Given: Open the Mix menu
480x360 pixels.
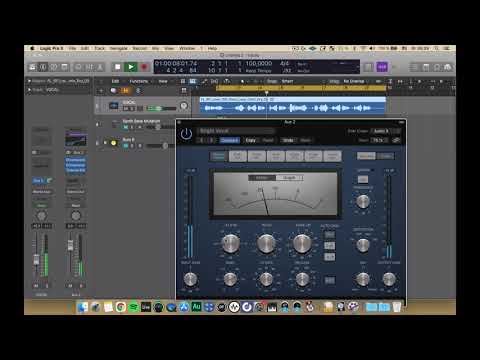Looking at the screenshot, I should point(156,48).
